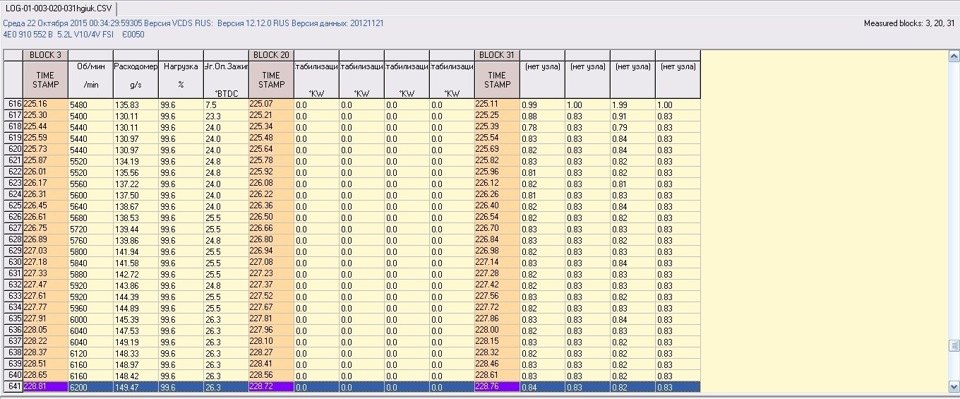Click airflow value 149.47 in row 641
Image resolution: width=960 pixels, height=399 pixels.
click(136, 387)
